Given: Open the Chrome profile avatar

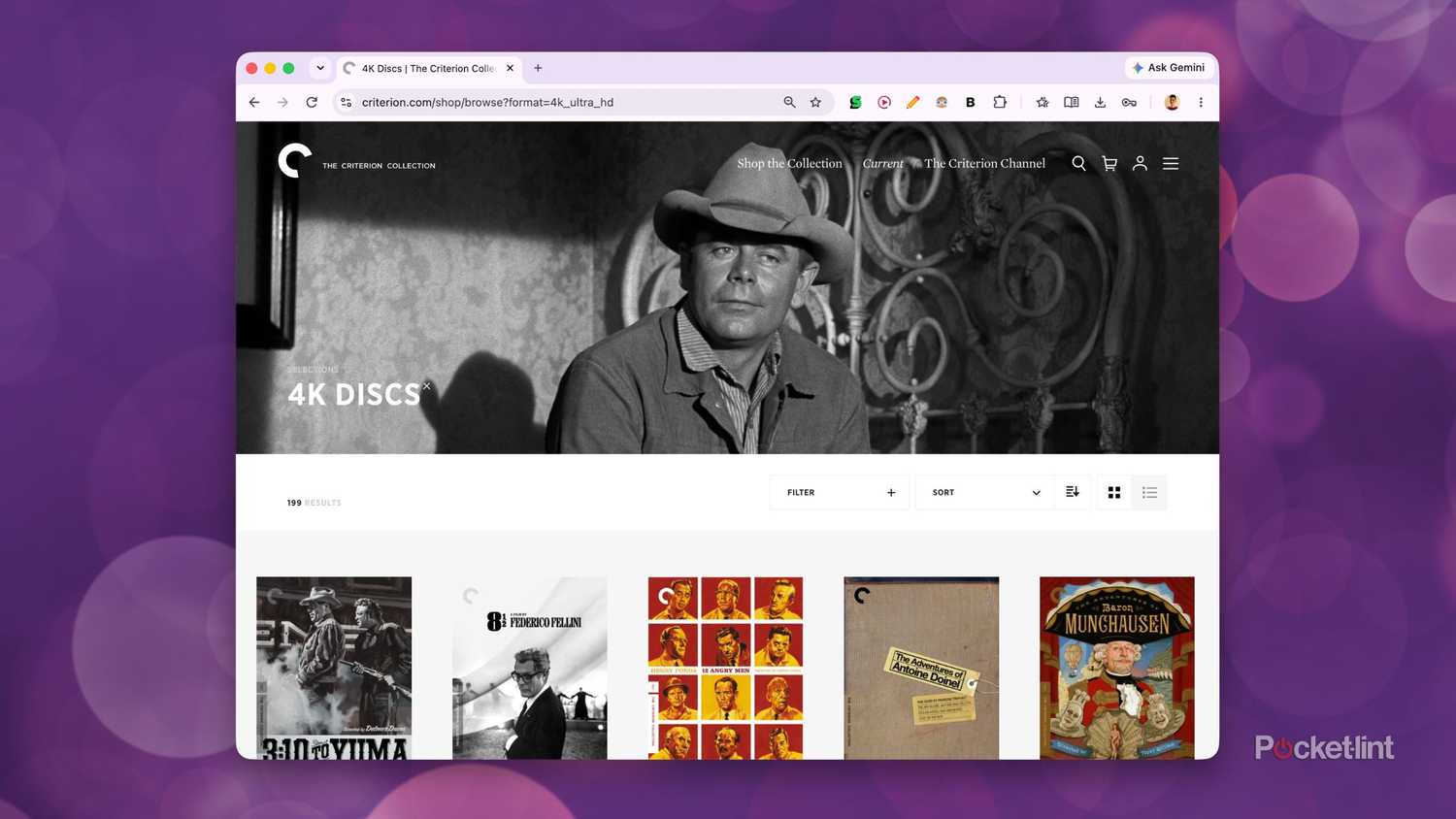Looking at the screenshot, I should click(x=1172, y=102).
